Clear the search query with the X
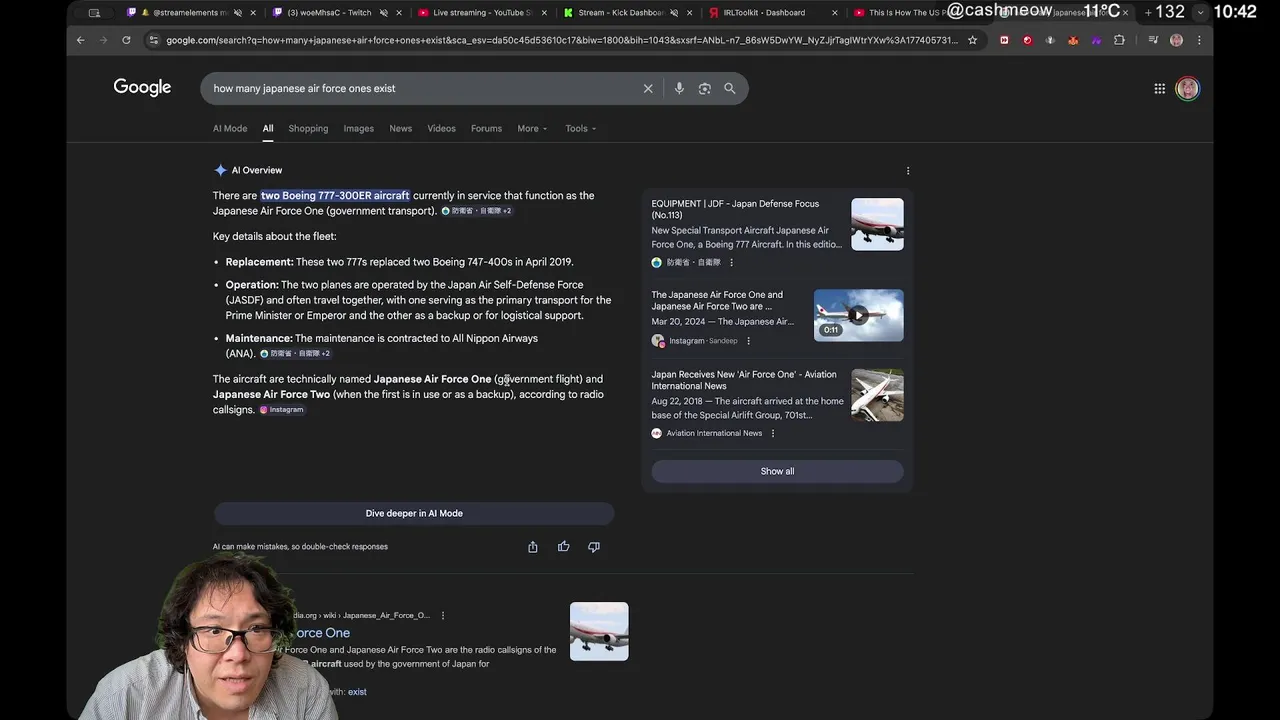This screenshot has width=1280, height=720. tap(648, 88)
